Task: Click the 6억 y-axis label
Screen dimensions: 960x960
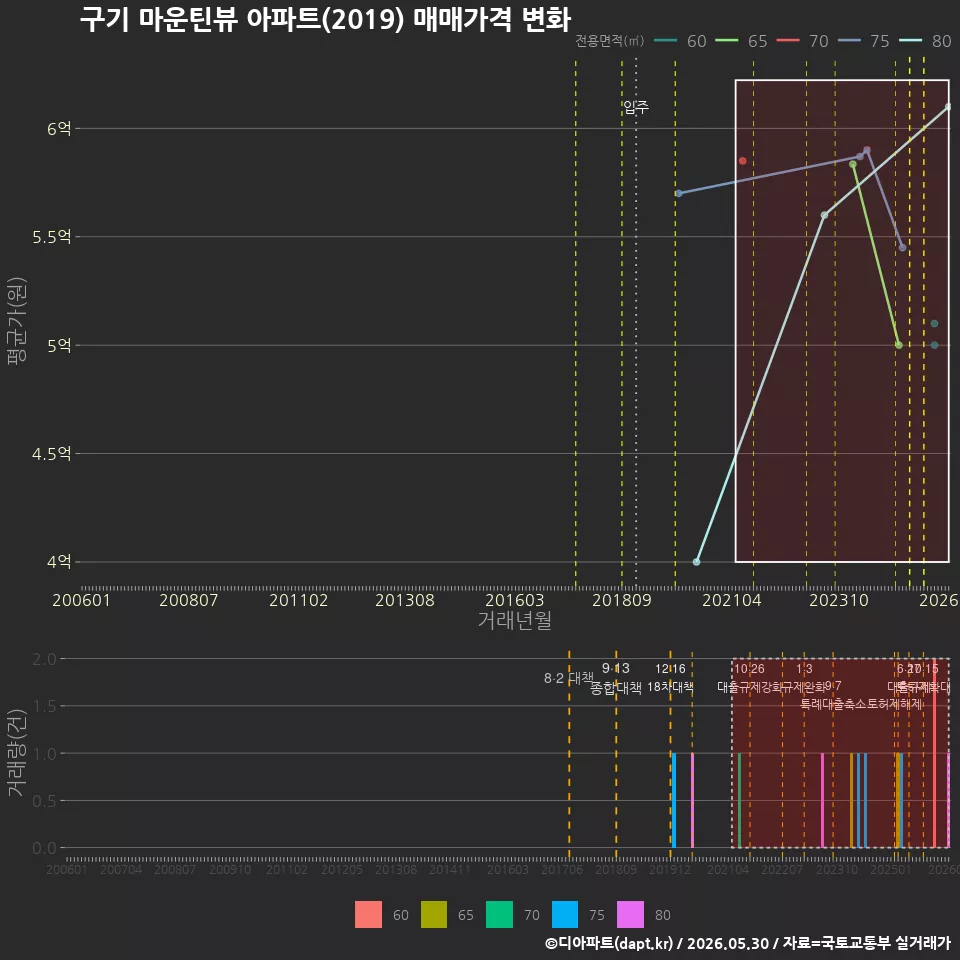Action: click(x=59, y=129)
